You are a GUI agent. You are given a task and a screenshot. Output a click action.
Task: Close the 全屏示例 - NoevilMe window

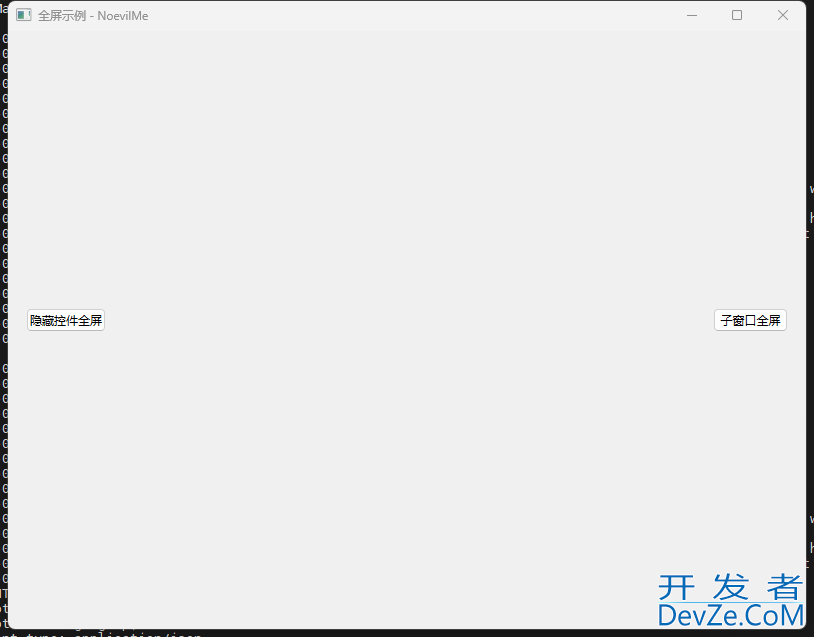783,16
